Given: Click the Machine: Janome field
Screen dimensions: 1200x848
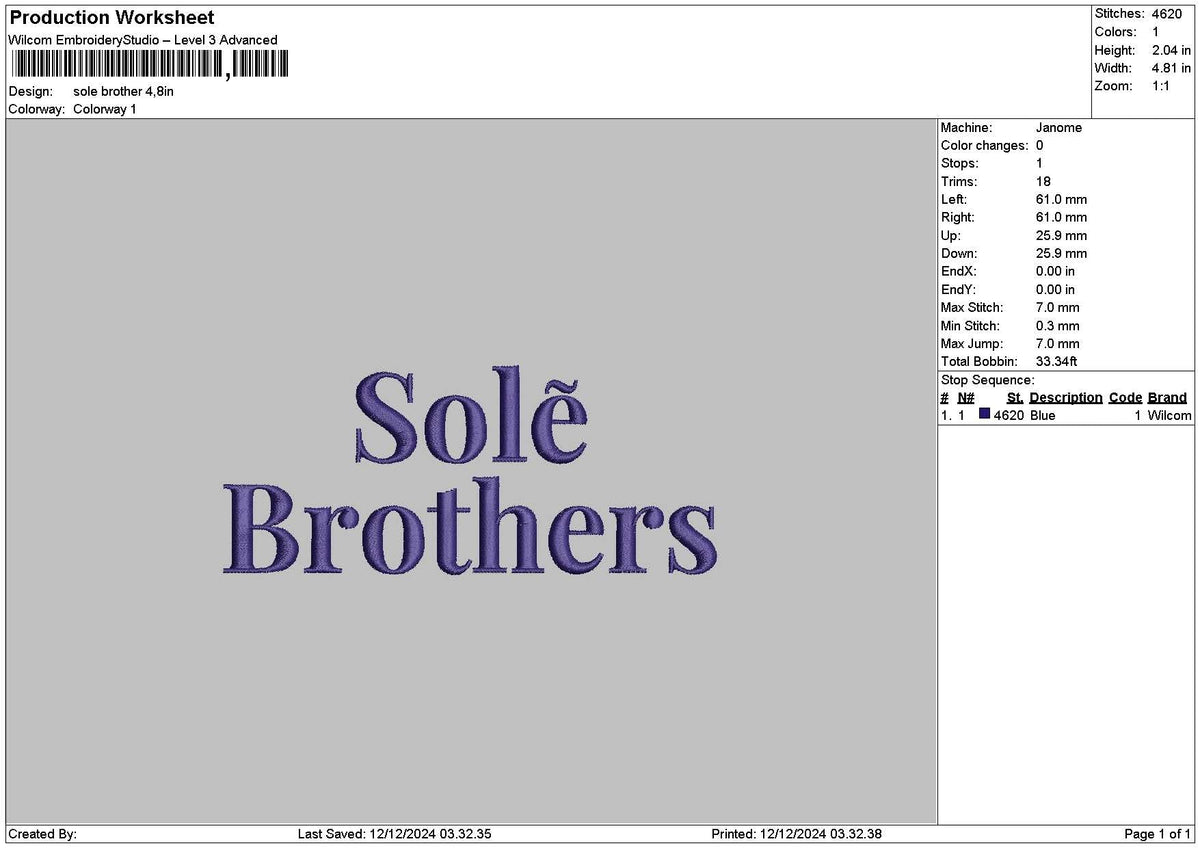Looking at the screenshot, I should [1058, 127].
